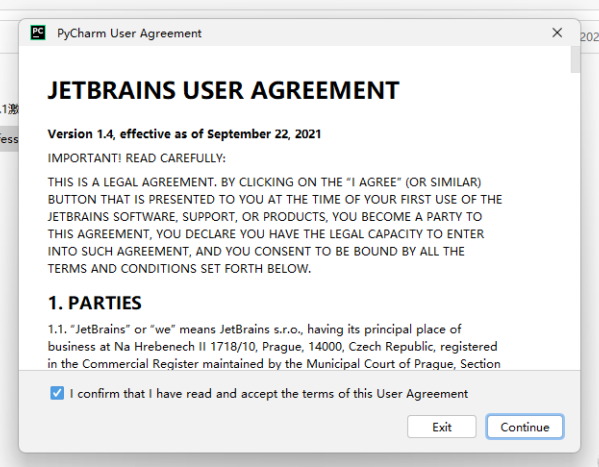Click the text line starting 'TERMS AND CONDITIONS SET FORTH'
Image resolution: width=599 pixels, height=467 pixels.
pyautogui.click(x=179, y=269)
